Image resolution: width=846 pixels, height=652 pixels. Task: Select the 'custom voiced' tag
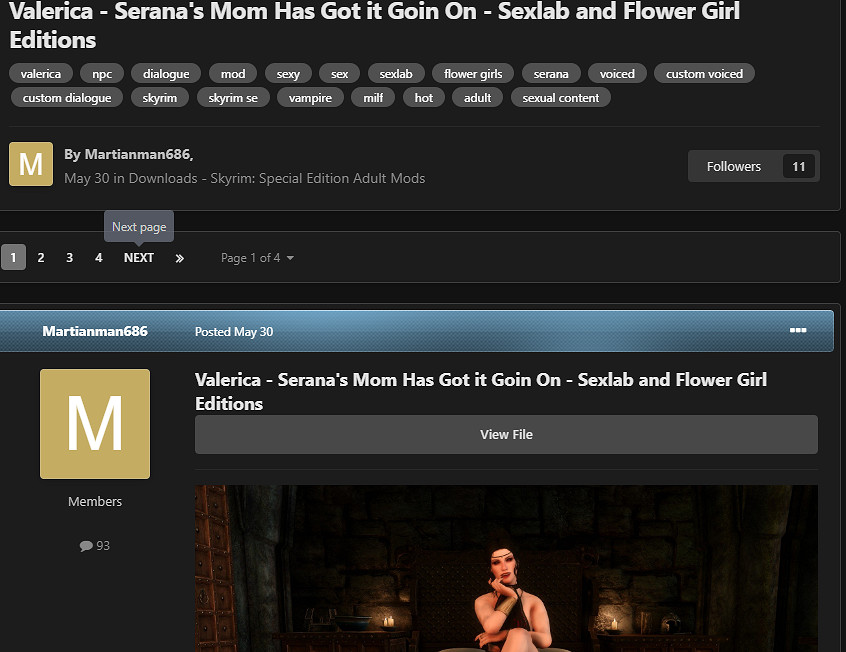coord(704,74)
